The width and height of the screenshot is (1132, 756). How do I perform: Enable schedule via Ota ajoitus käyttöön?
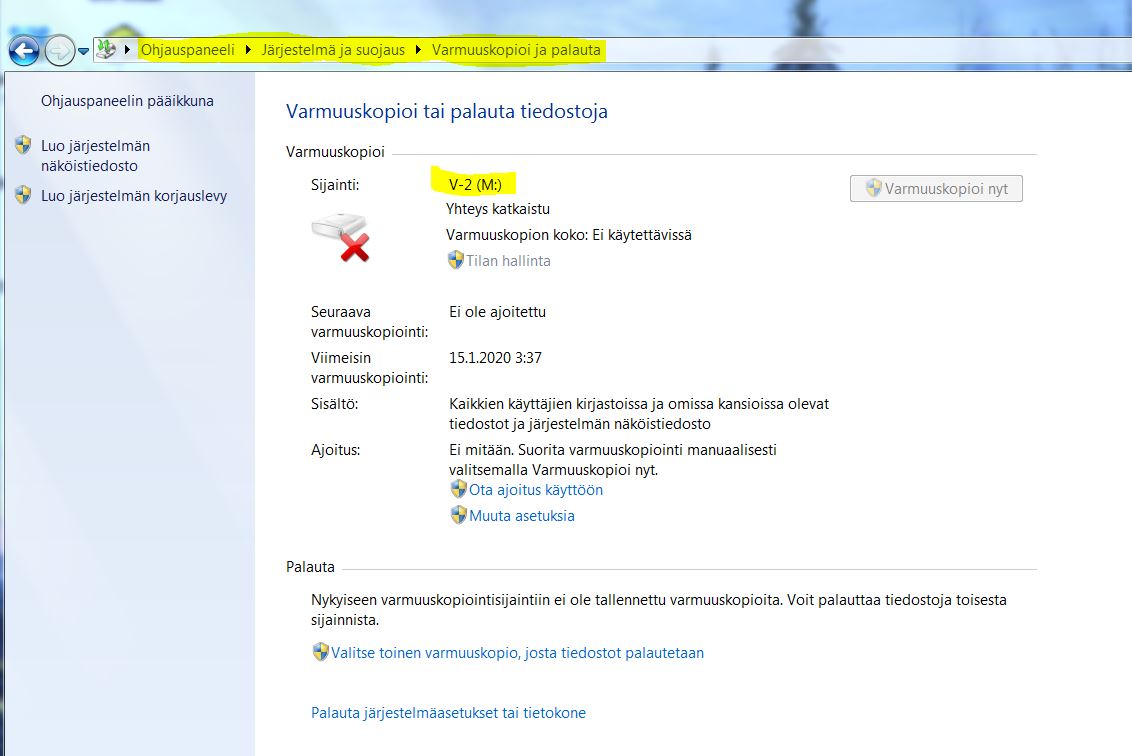pyautogui.click(x=536, y=490)
